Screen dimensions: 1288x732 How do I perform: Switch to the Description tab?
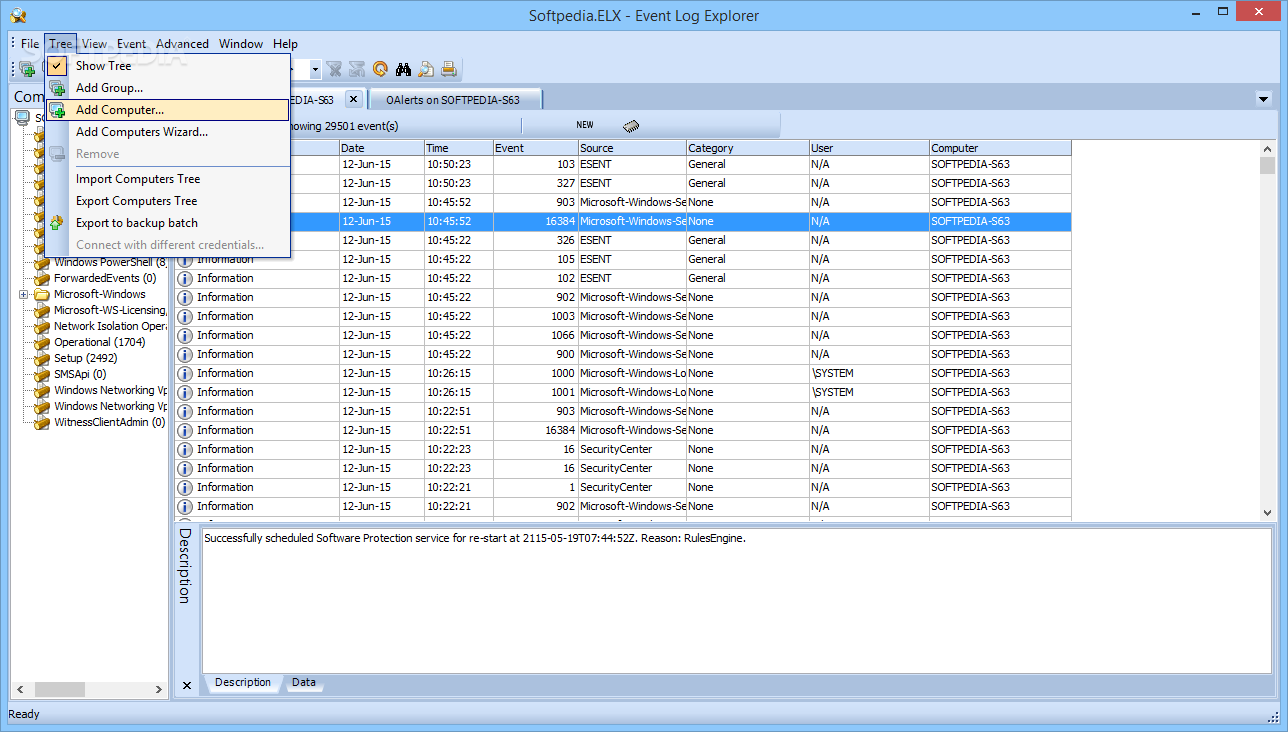(x=243, y=683)
